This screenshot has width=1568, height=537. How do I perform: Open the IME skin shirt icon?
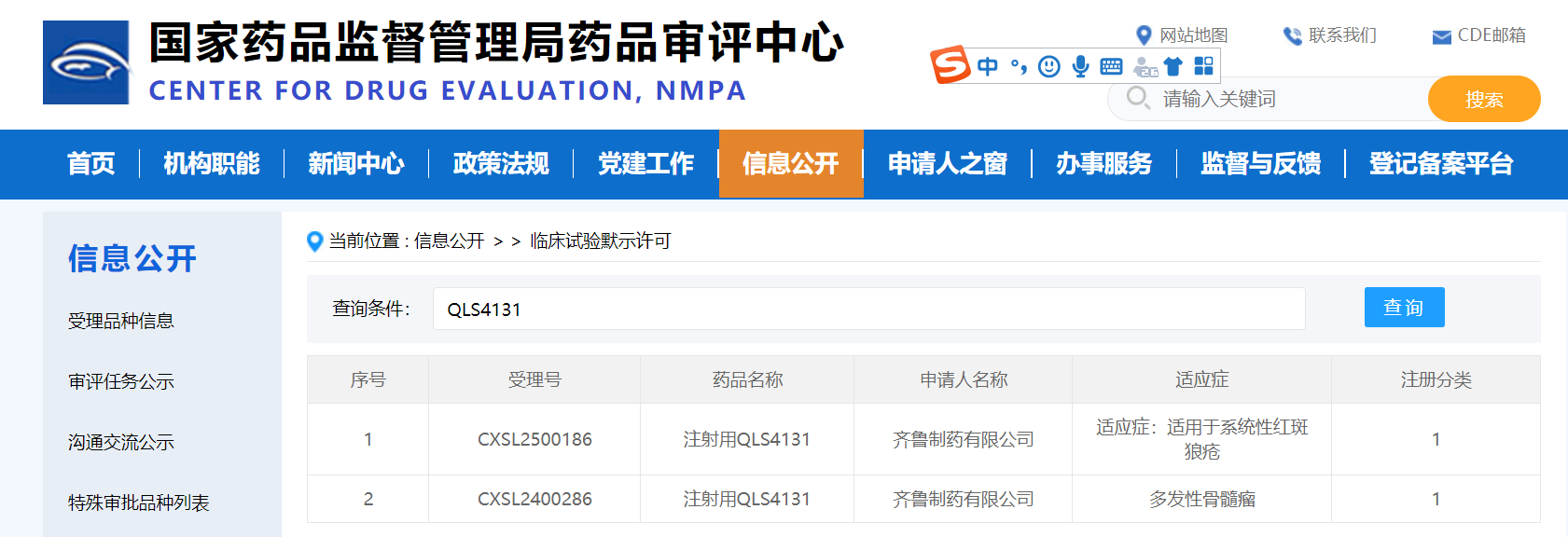(x=1173, y=66)
